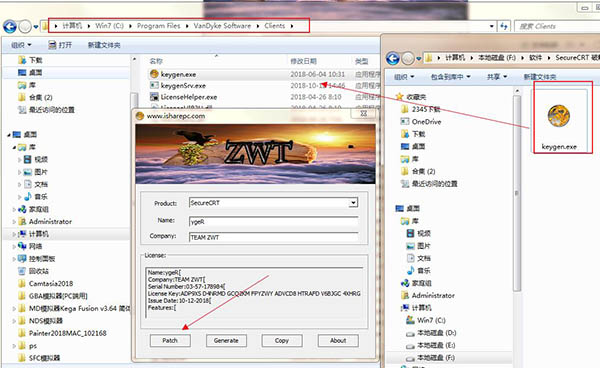The width and height of the screenshot is (600, 368).
Task: Click the Generate button
Action: click(226, 340)
